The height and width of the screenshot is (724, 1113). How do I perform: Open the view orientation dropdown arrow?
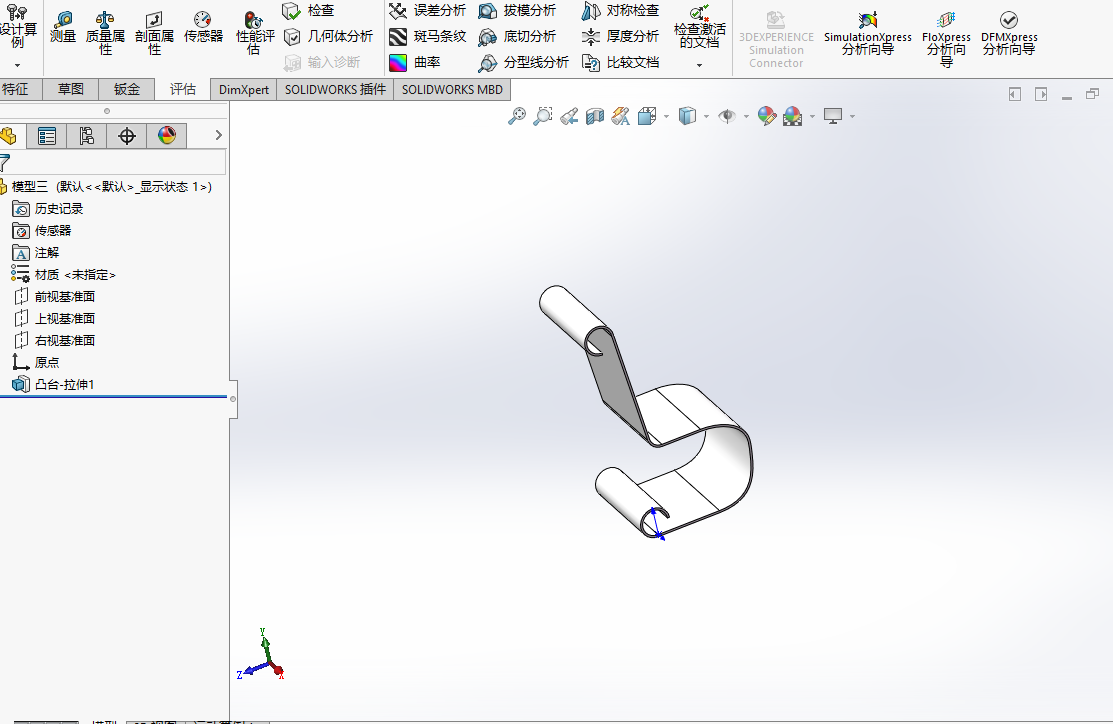tap(666, 116)
